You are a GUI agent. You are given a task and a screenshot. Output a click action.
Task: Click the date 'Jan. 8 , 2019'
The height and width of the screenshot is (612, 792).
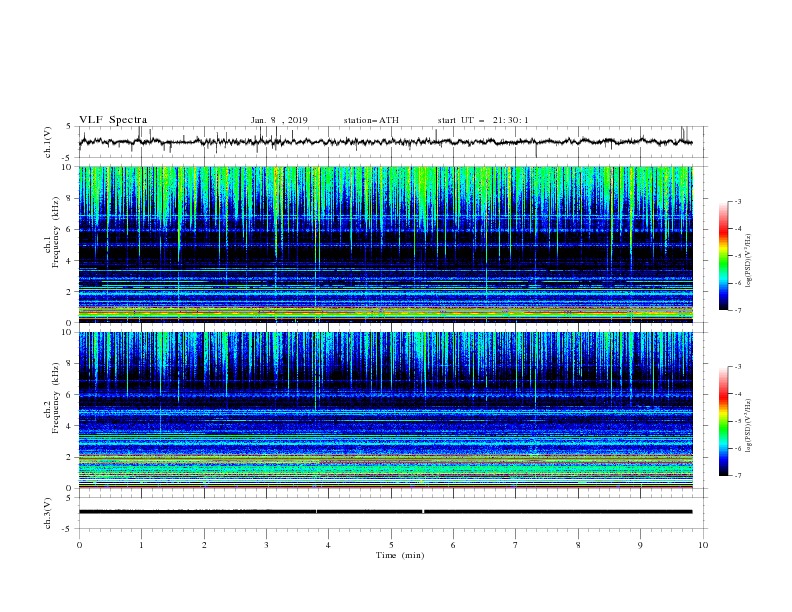click(x=279, y=120)
